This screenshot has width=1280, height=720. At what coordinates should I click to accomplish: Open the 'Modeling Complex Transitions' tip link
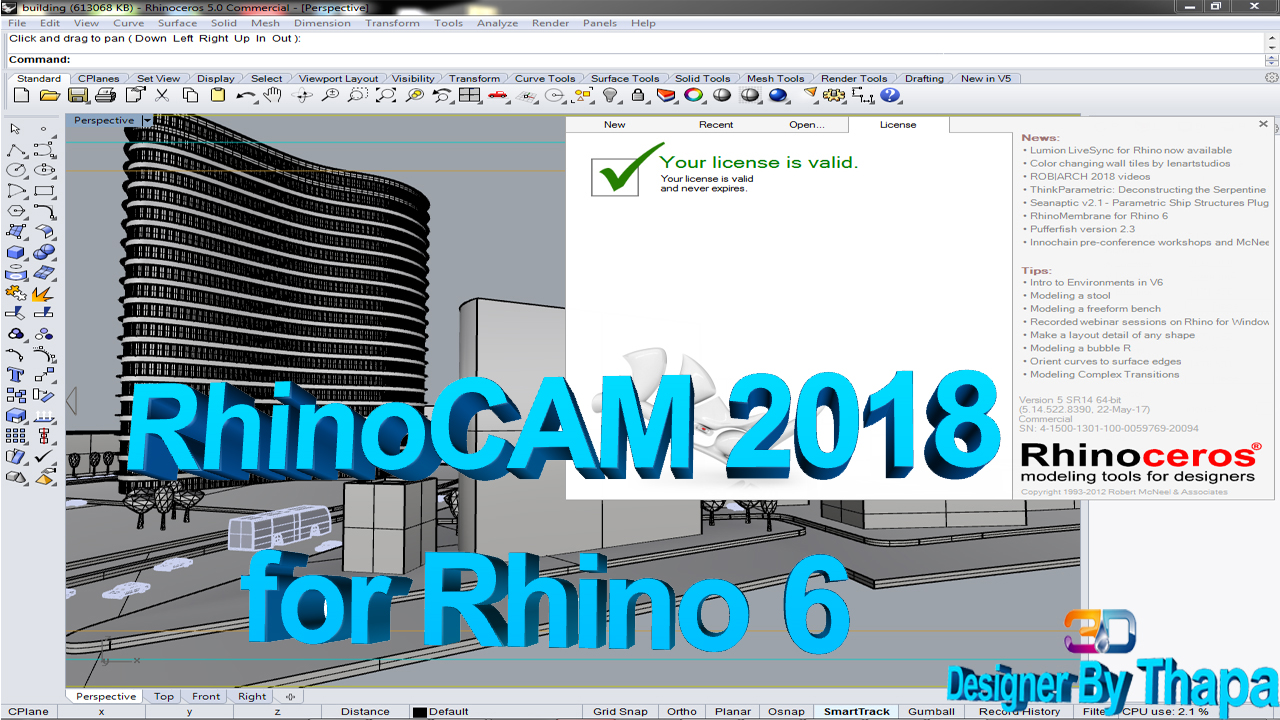click(x=1104, y=375)
